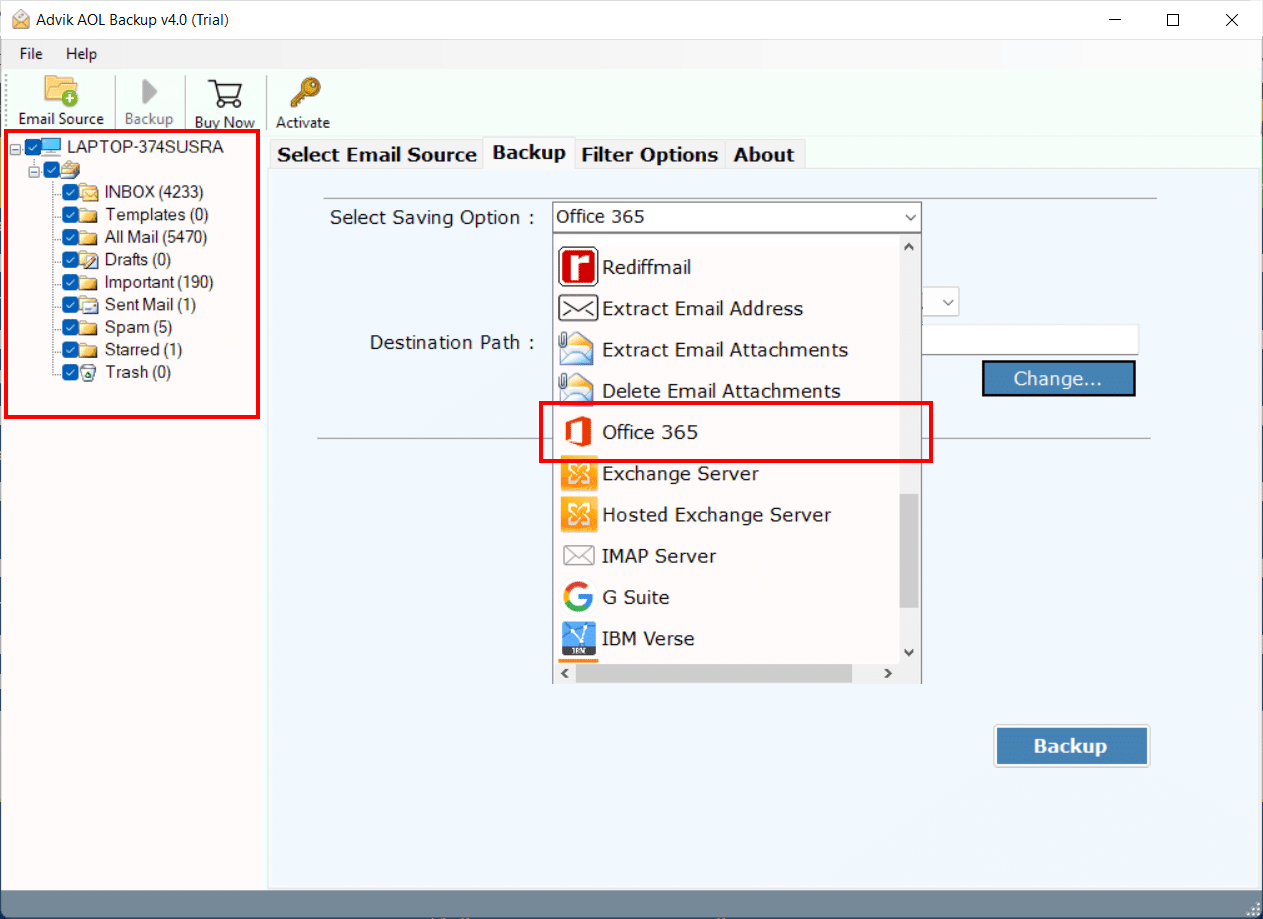Screen dimensions: 1263x919
Task: Click the saving list scroll-up arrow
Action: click(x=909, y=246)
